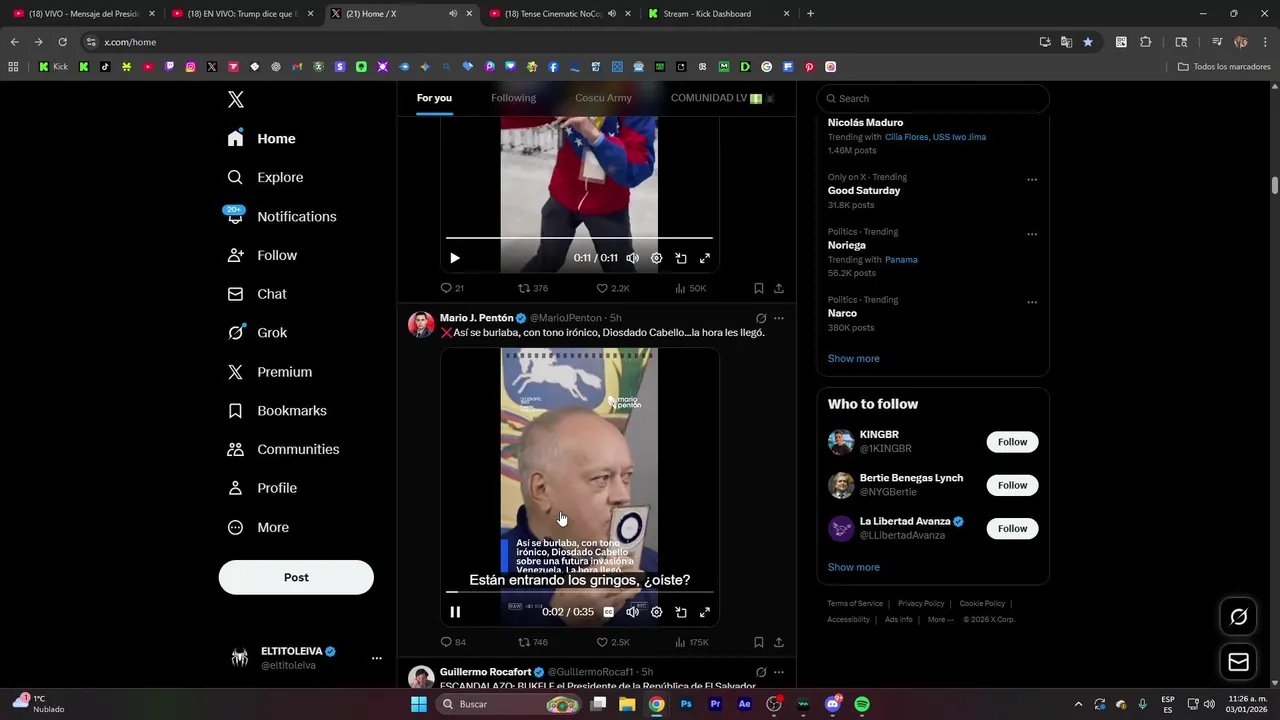Open ELTITOLEIVA account options menu
This screenshot has height=720, width=1280.
pos(376,658)
